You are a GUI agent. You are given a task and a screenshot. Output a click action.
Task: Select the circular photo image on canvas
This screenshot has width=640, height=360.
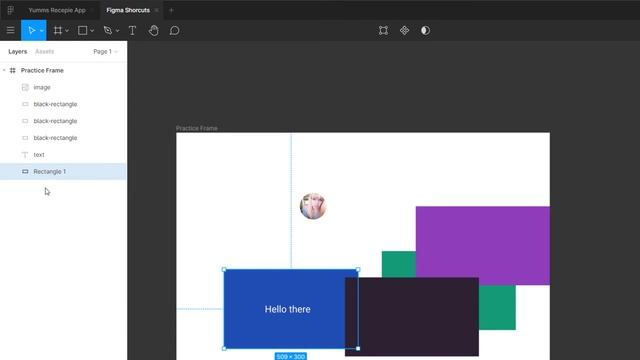pyautogui.click(x=313, y=206)
